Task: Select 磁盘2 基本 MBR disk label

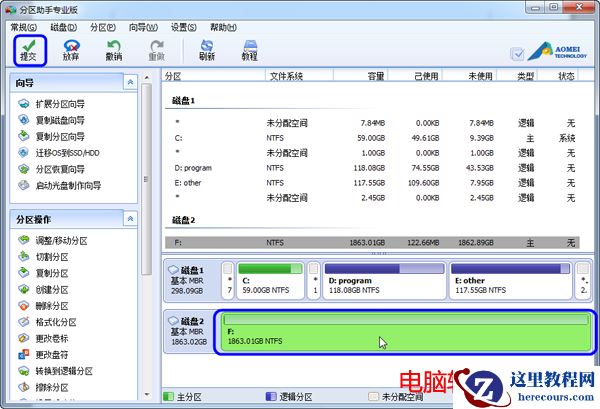Action: [x=188, y=331]
